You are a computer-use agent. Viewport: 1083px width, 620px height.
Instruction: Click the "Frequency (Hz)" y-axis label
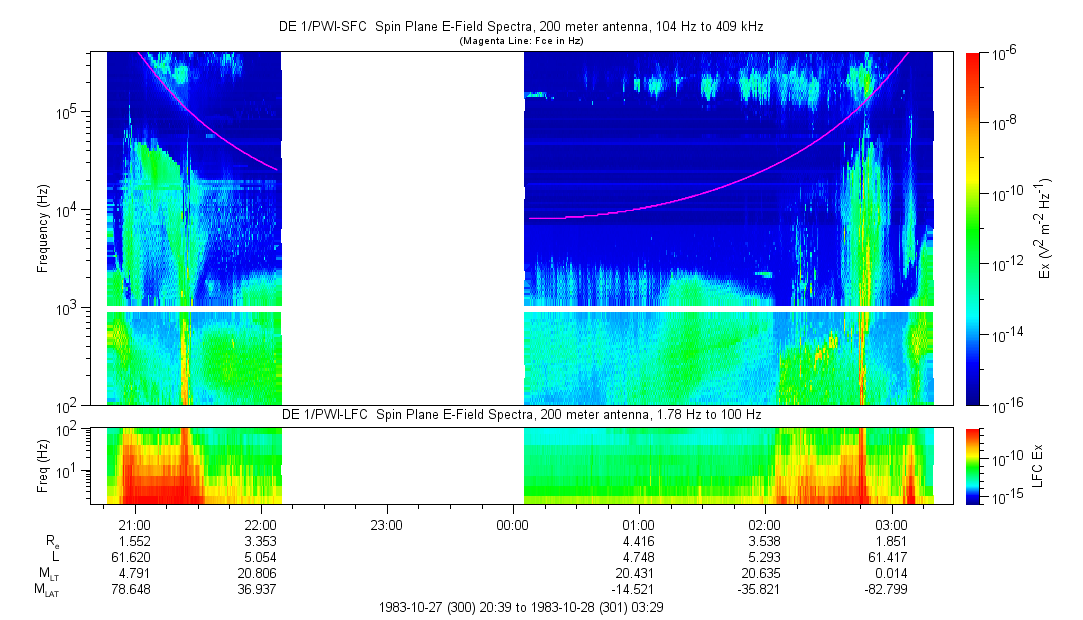click(43, 229)
